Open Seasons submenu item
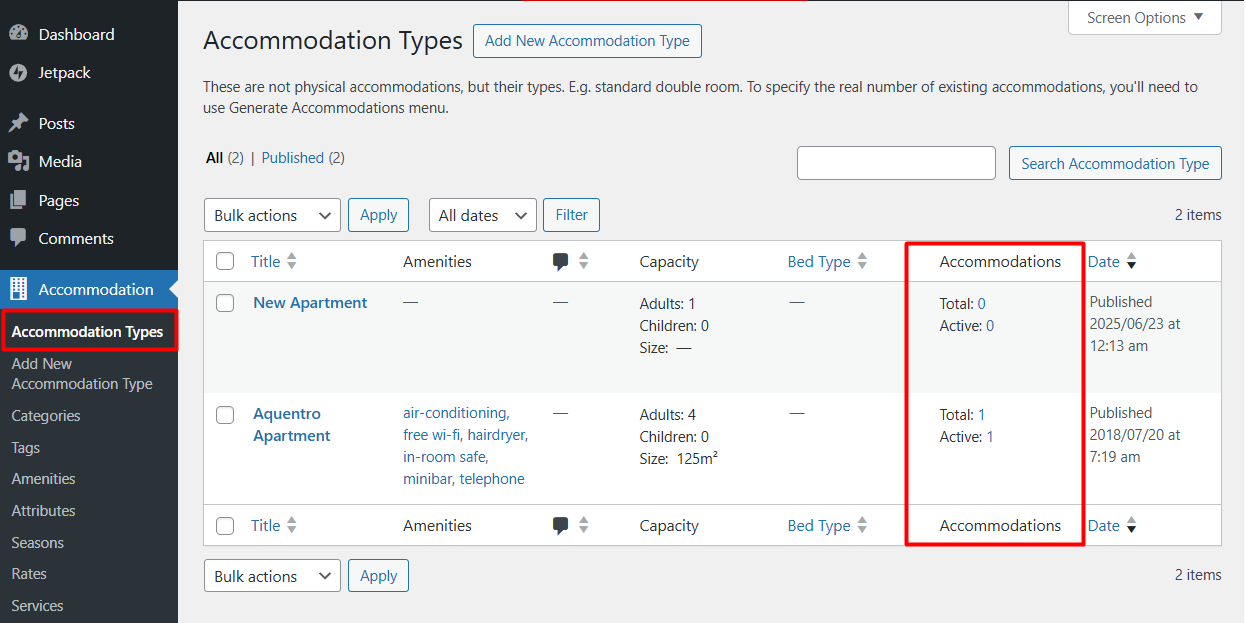 pos(38,542)
